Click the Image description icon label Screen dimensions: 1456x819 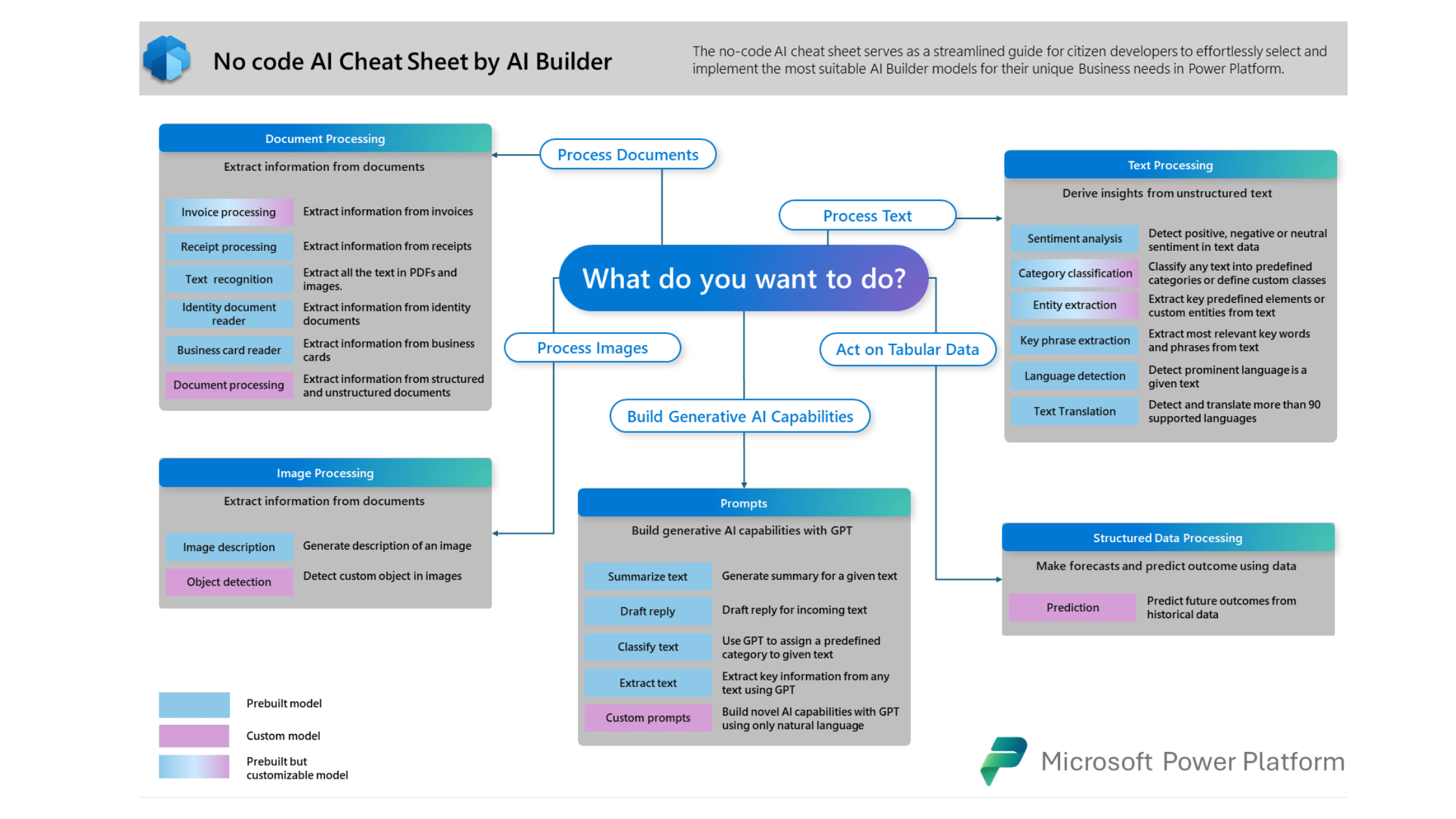pyautogui.click(x=229, y=544)
